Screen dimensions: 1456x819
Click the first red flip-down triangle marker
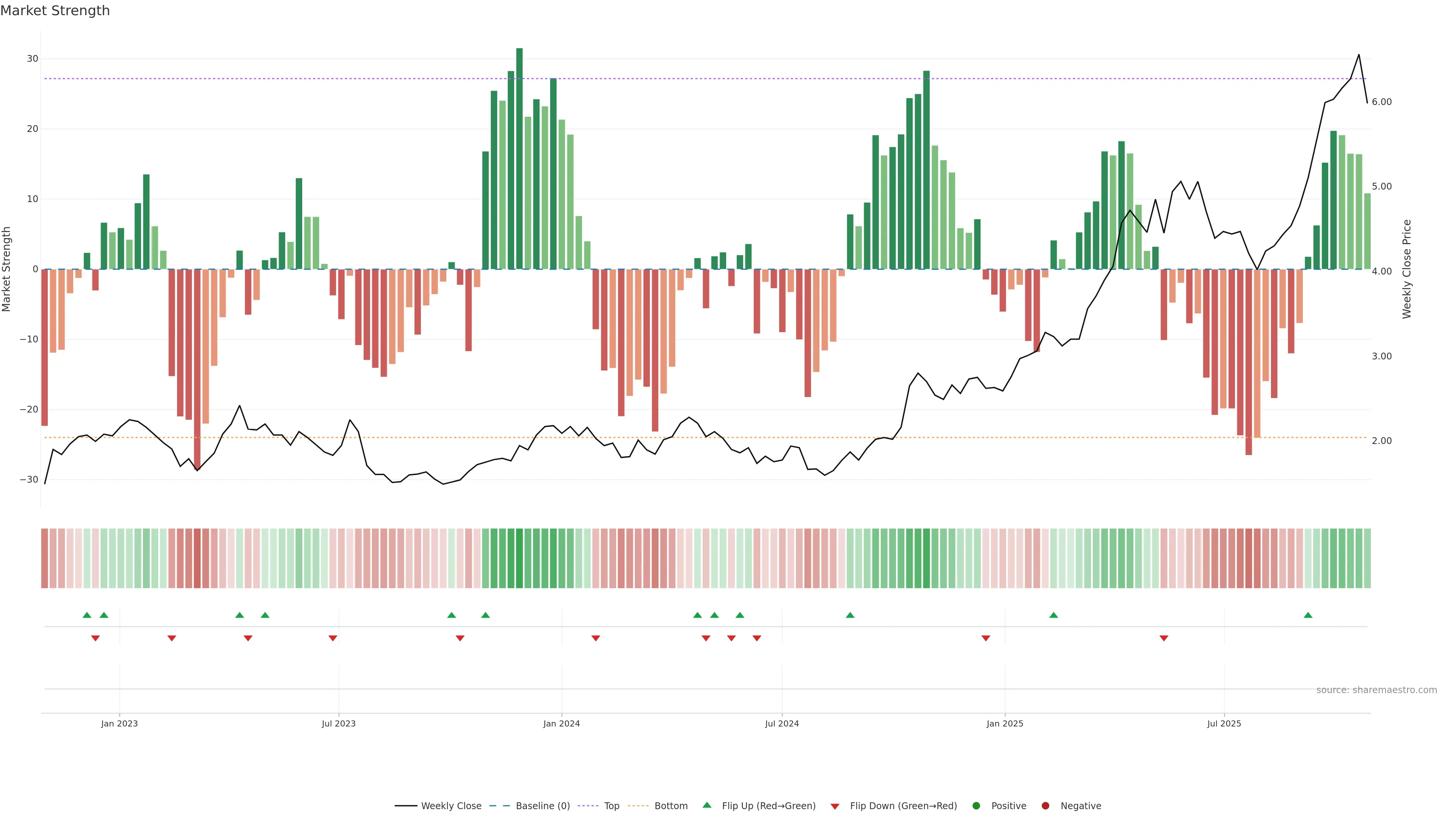(x=96, y=638)
